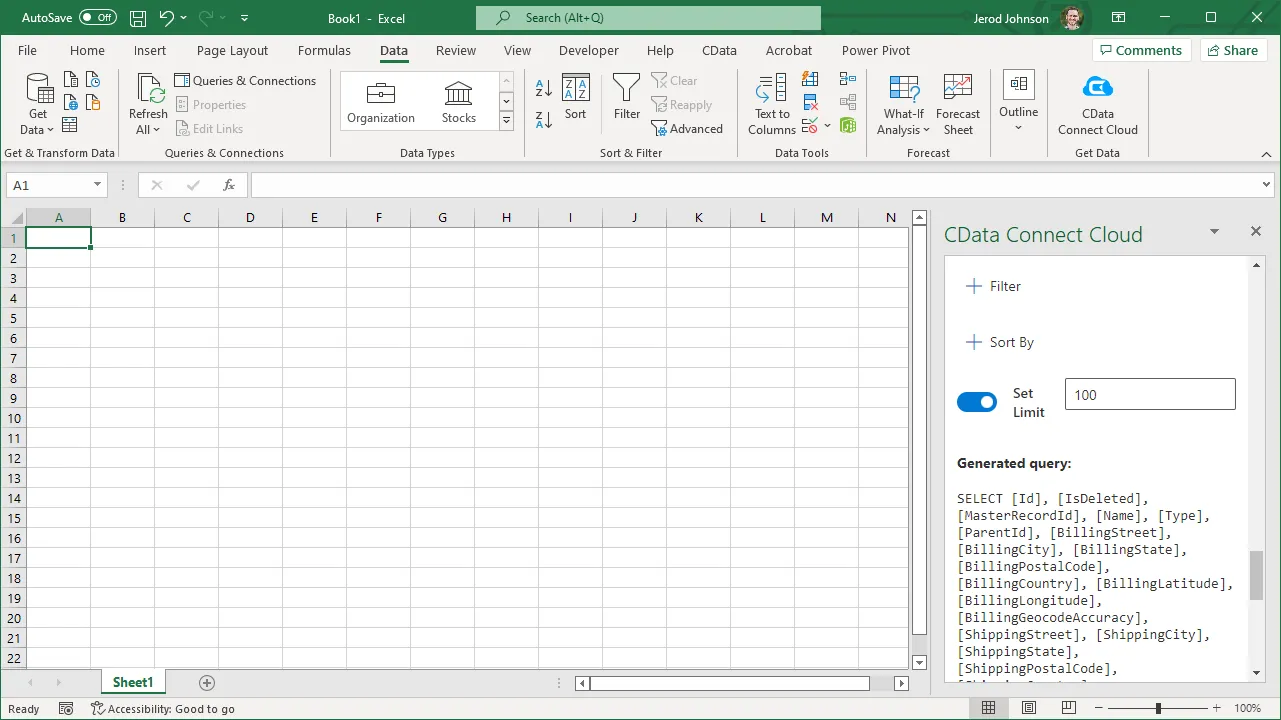Apply the Stocks data type
The height and width of the screenshot is (720, 1281).
pyautogui.click(x=458, y=99)
